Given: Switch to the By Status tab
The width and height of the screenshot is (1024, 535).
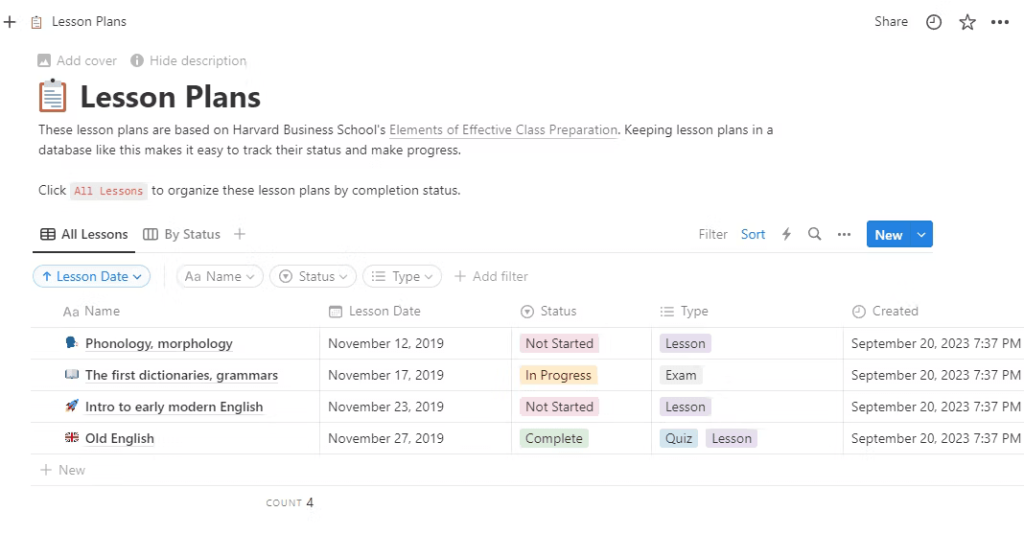Looking at the screenshot, I should click(181, 234).
